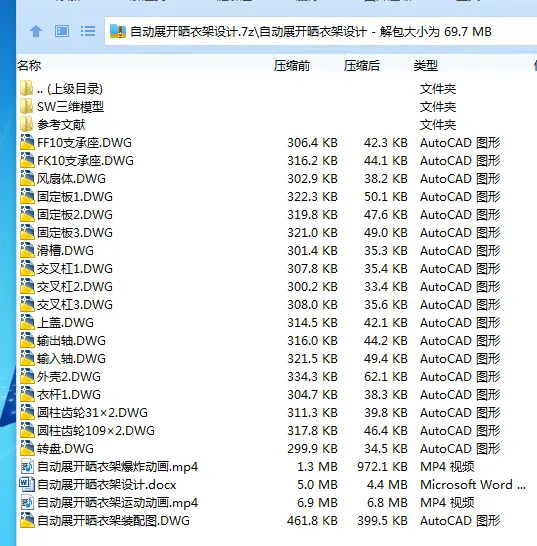The image size is (537, 546).
Task: Select file name 滑槽.DWG
Action: tap(65, 251)
